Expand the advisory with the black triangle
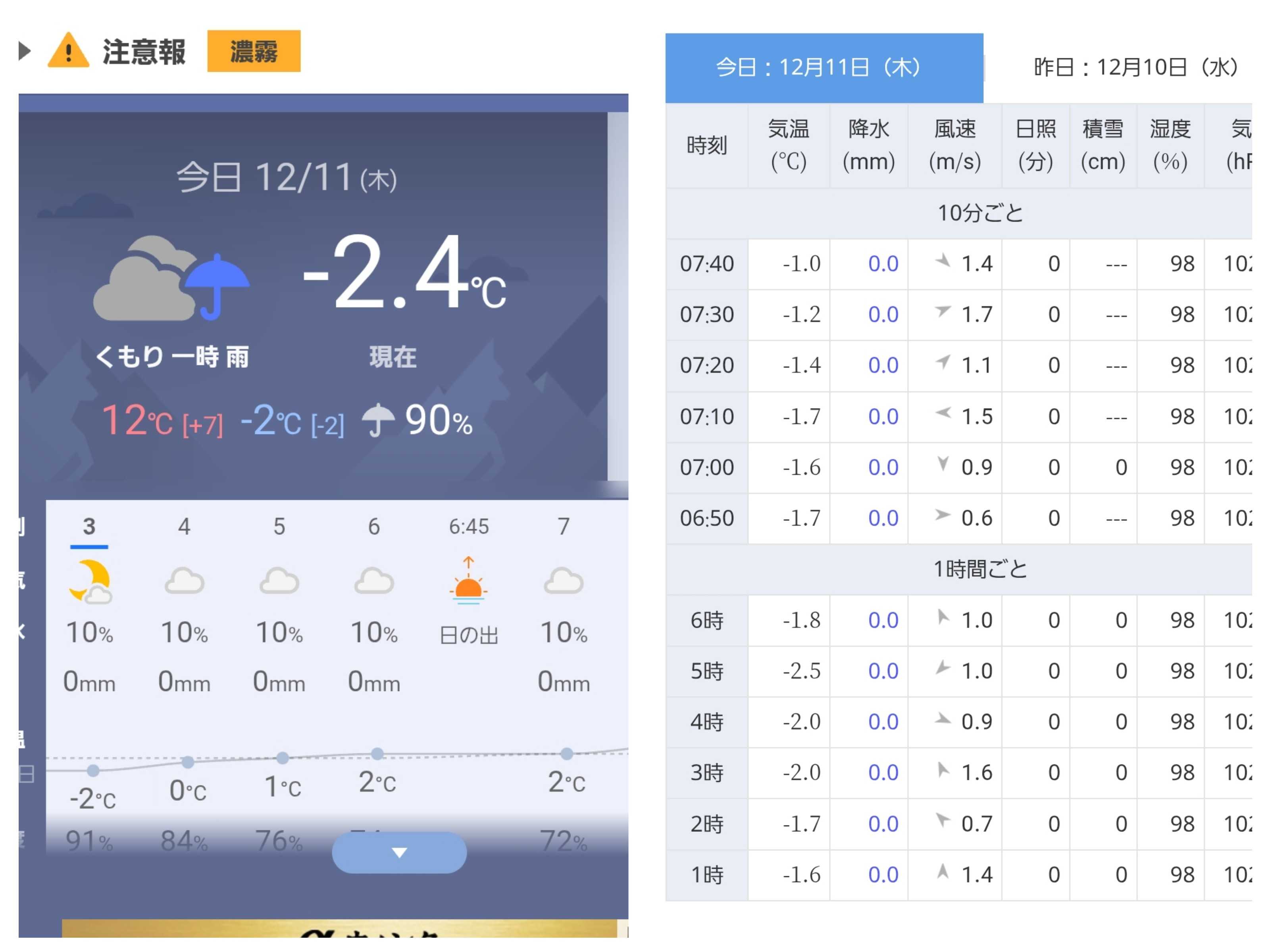This screenshot has height=952, width=1268. (24, 51)
